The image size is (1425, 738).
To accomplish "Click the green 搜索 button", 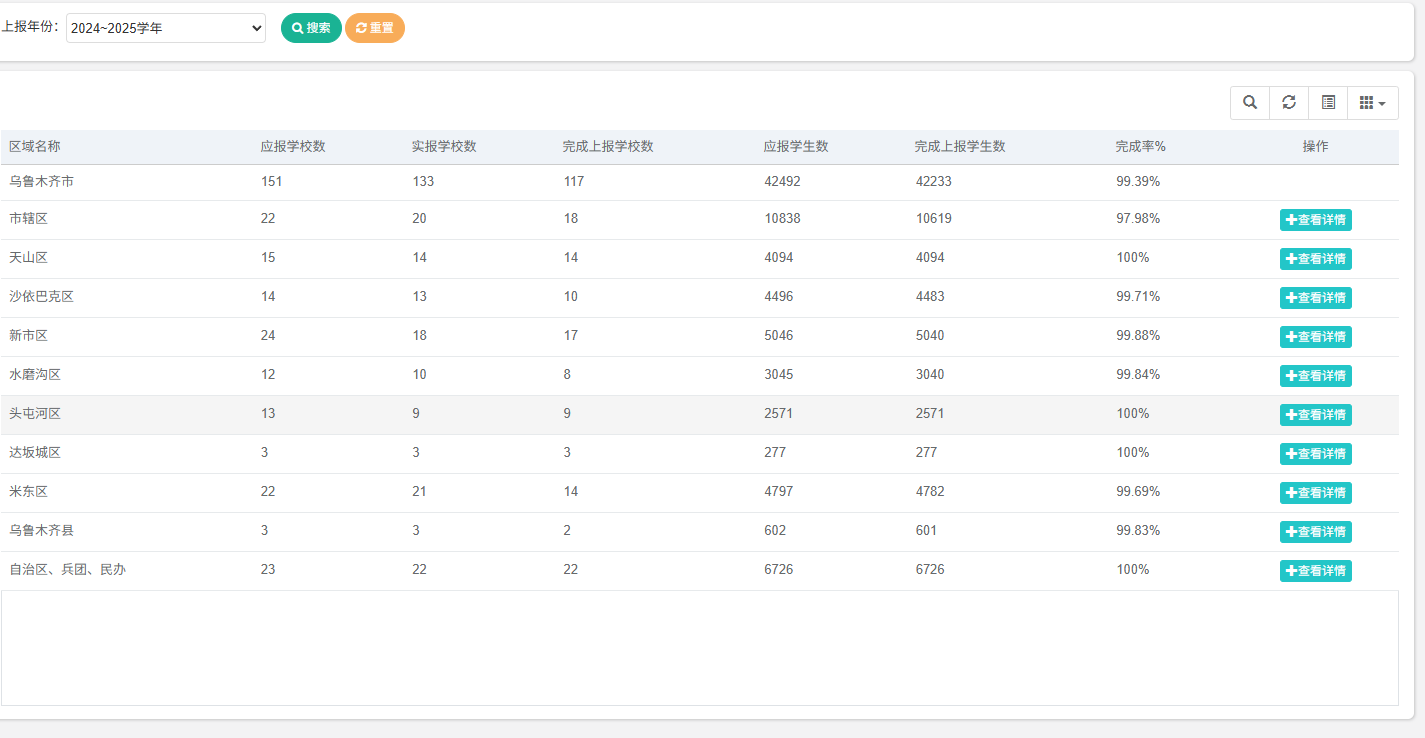I will (311, 28).
